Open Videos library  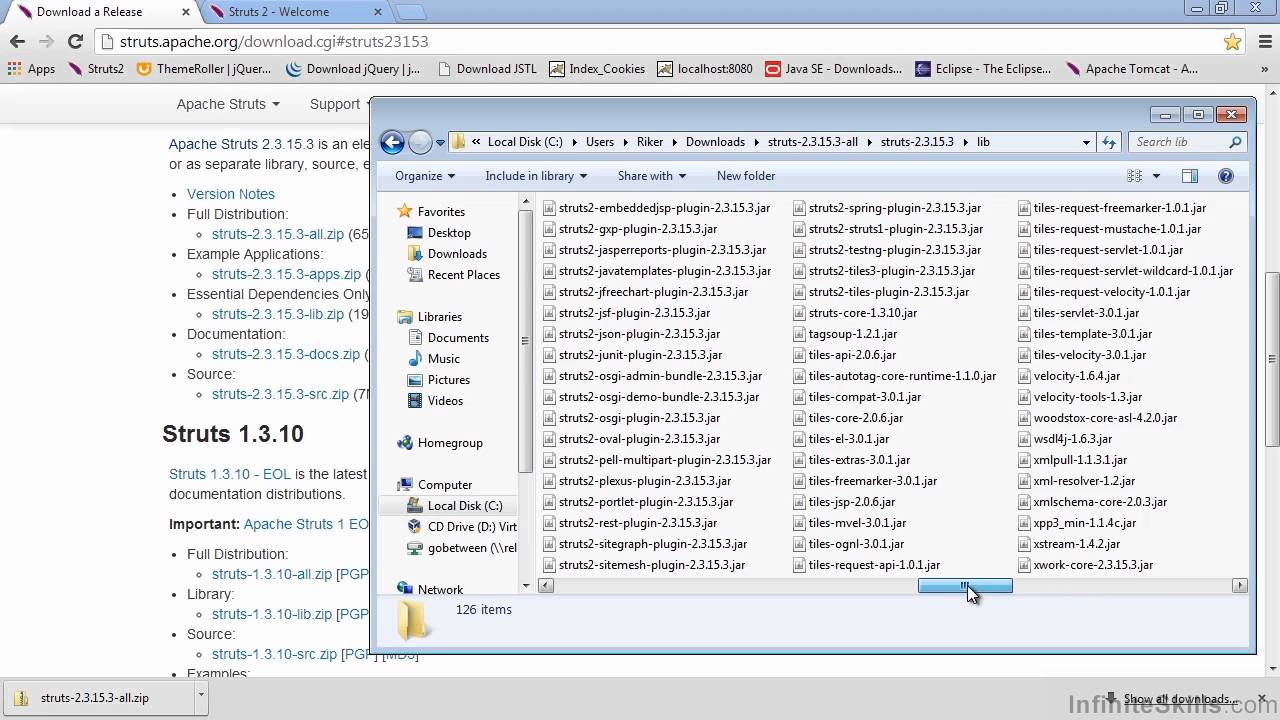point(437,401)
